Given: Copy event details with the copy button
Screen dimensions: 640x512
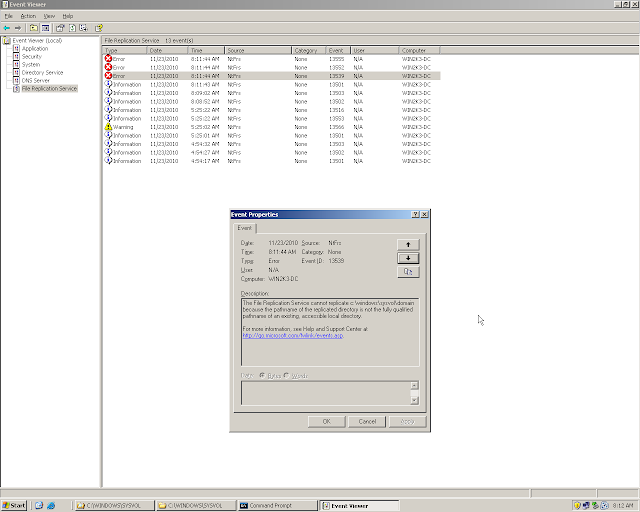Looking at the screenshot, I should pyautogui.click(x=408, y=272).
